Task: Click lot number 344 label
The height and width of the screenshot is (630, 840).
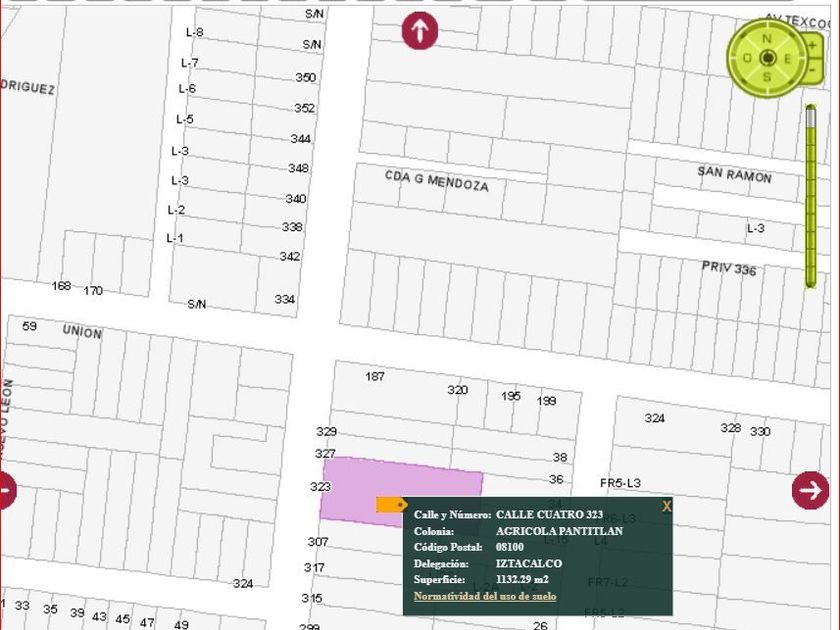Action: coord(301,139)
